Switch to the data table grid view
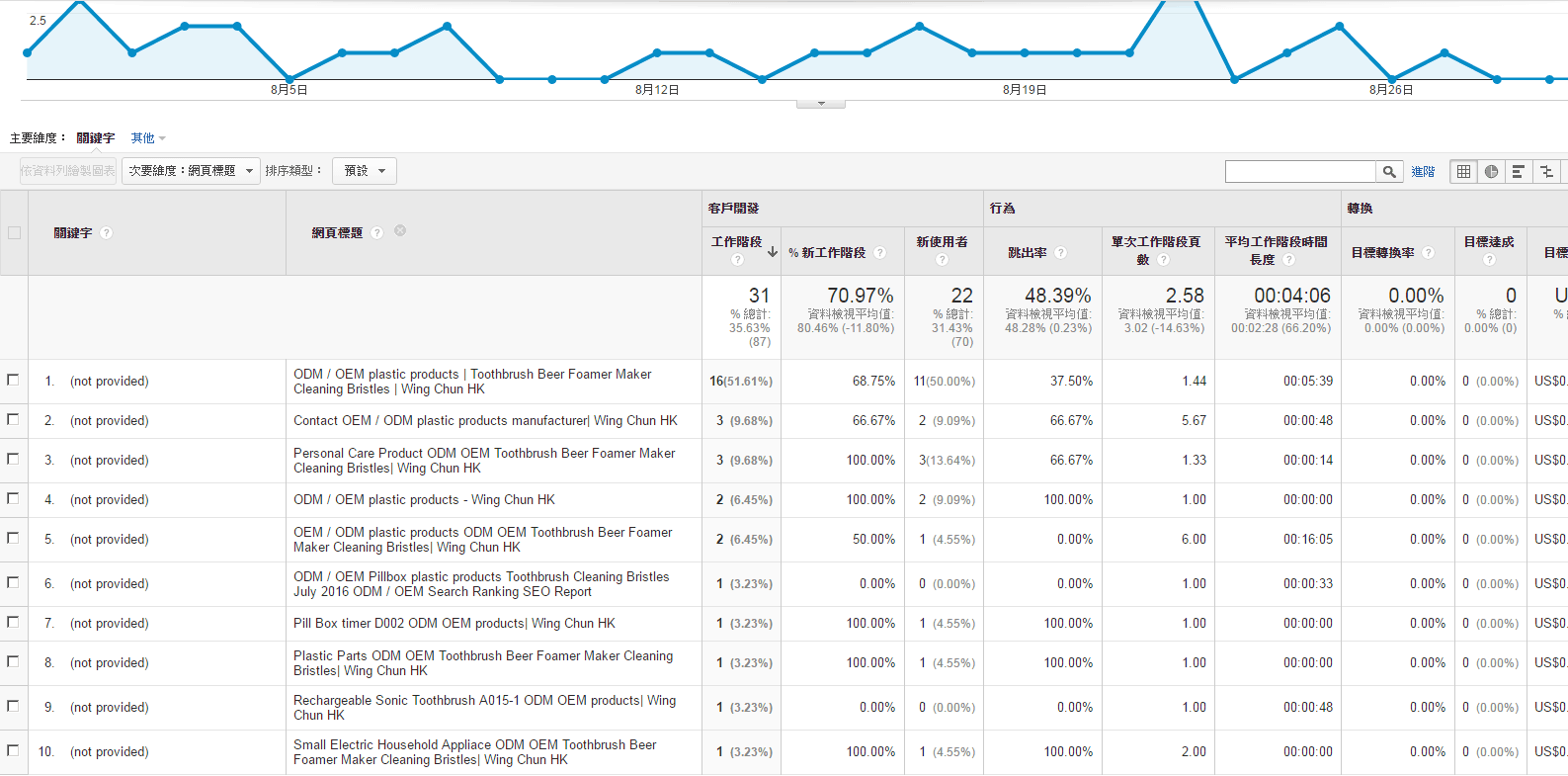1568x776 pixels. (x=1463, y=172)
